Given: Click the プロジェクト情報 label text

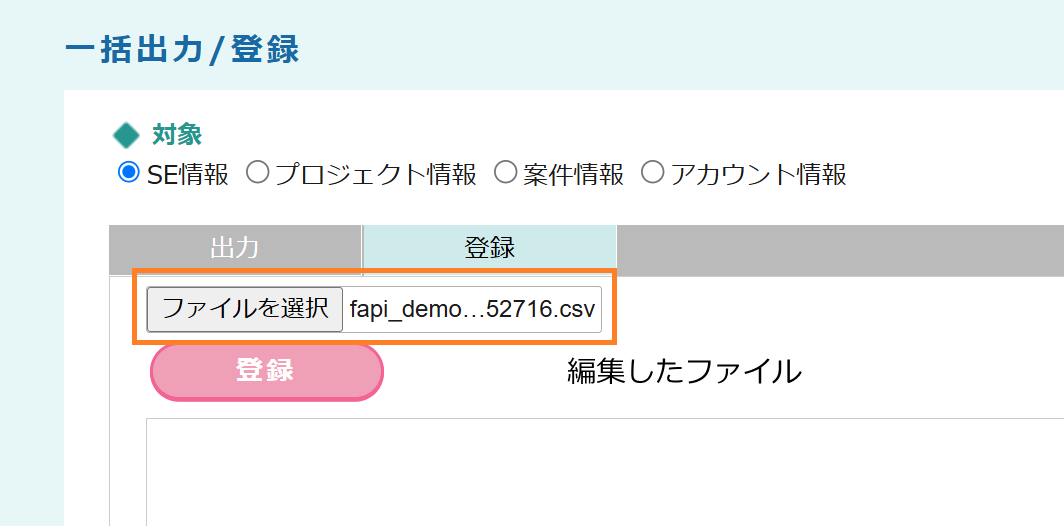Looking at the screenshot, I should (x=376, y=174).
